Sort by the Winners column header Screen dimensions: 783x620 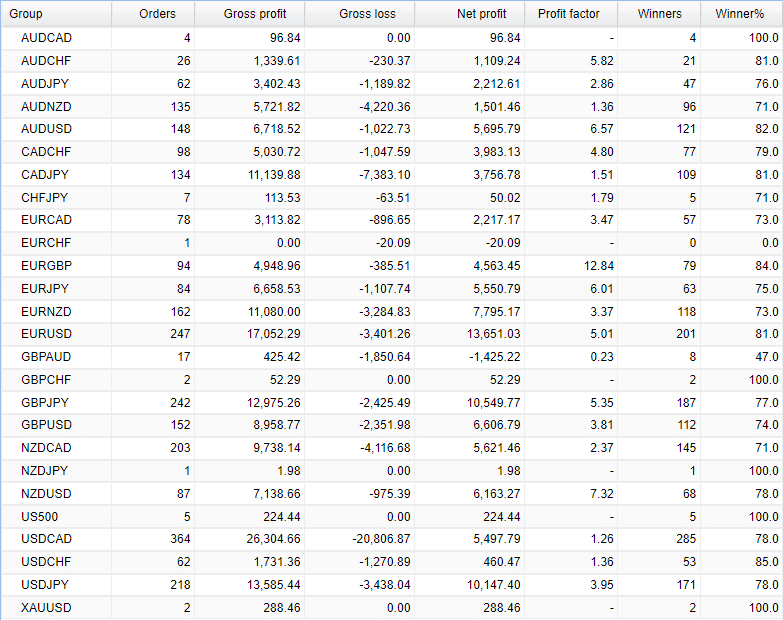point(659,13)
